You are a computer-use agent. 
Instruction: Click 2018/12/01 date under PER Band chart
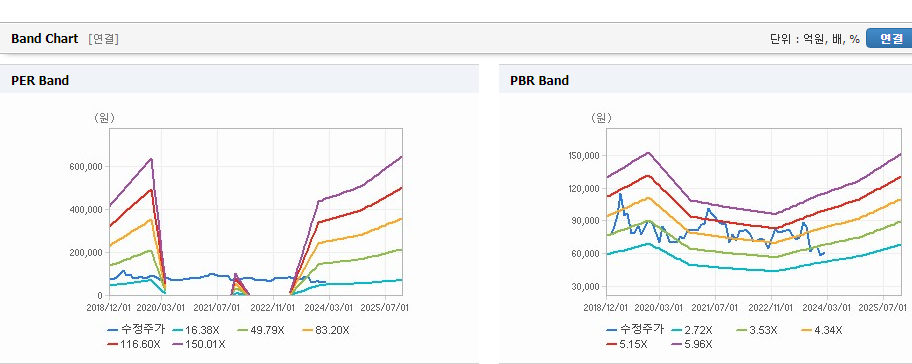click(109, 307)
